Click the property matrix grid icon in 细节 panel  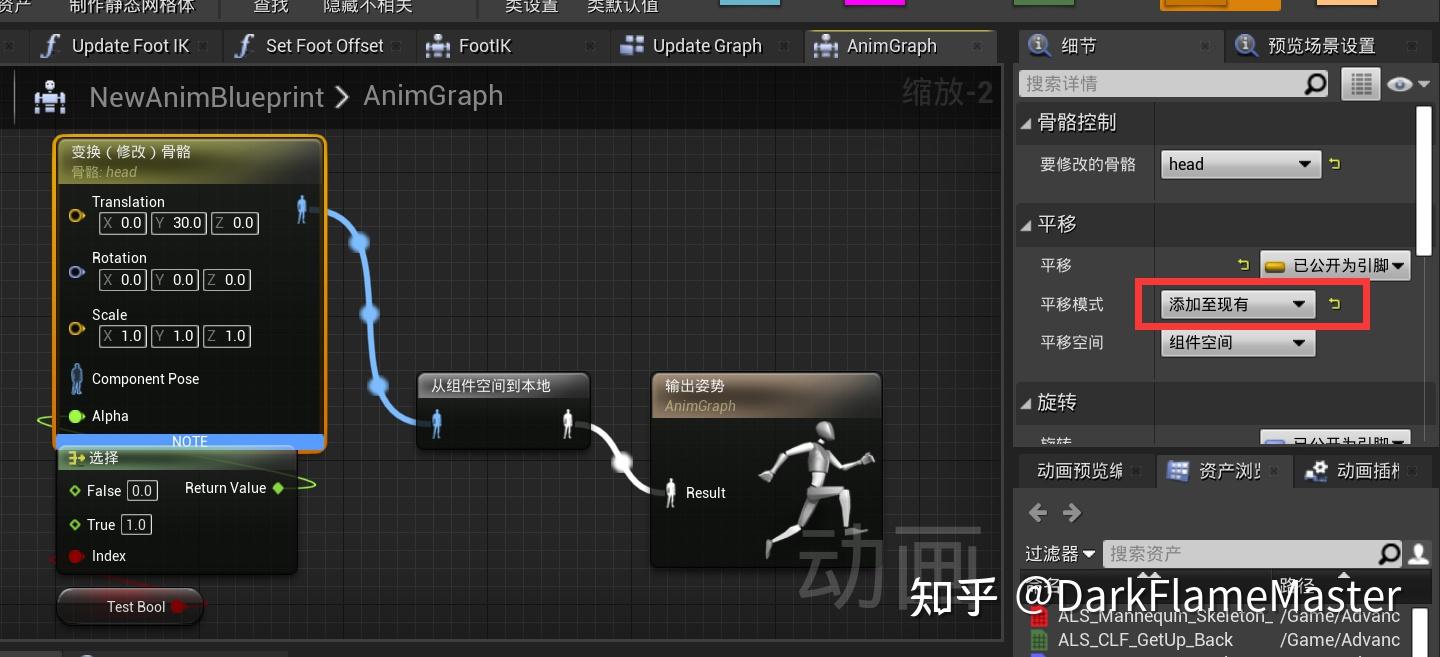point(1360,83)
